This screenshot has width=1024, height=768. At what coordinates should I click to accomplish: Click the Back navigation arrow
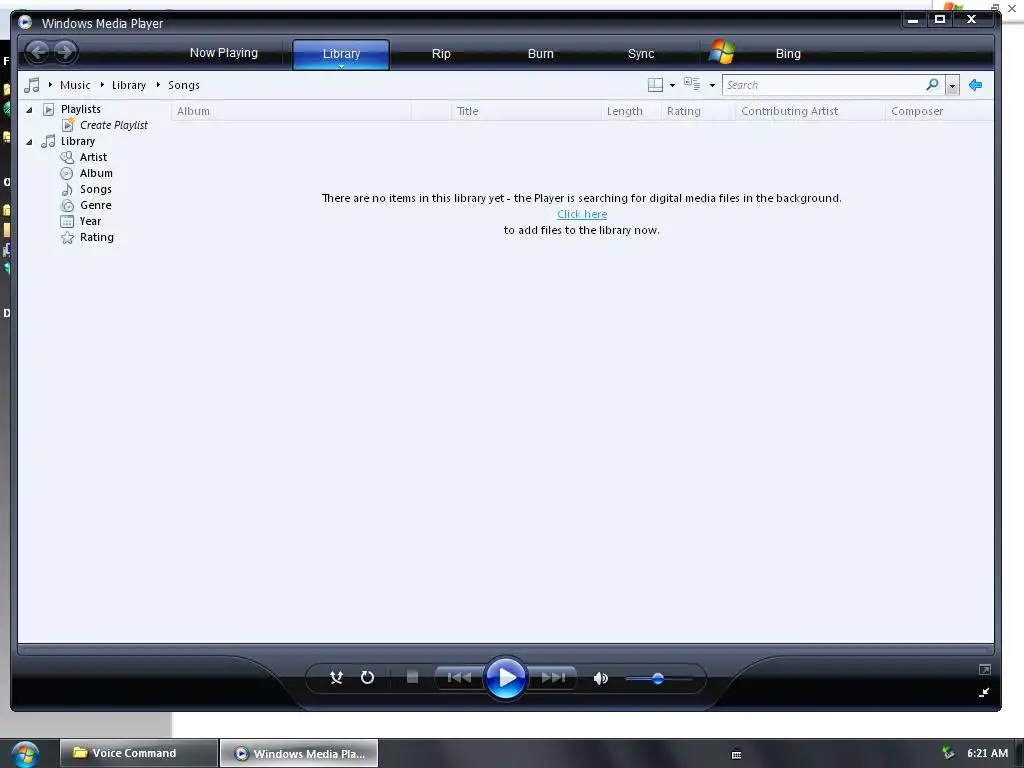click(x=38, y=52)
